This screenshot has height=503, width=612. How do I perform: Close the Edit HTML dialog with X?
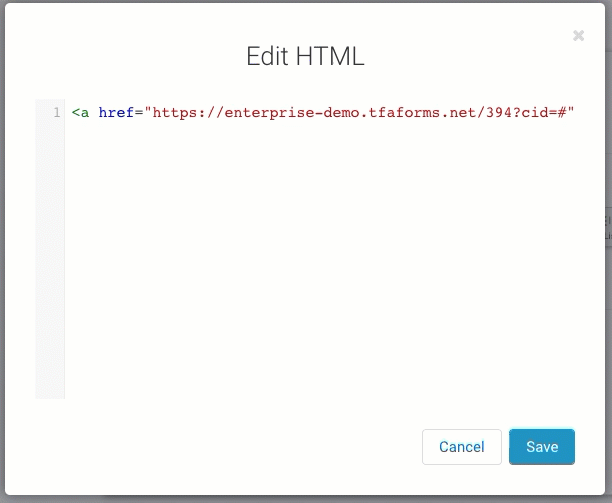(578, 36)
